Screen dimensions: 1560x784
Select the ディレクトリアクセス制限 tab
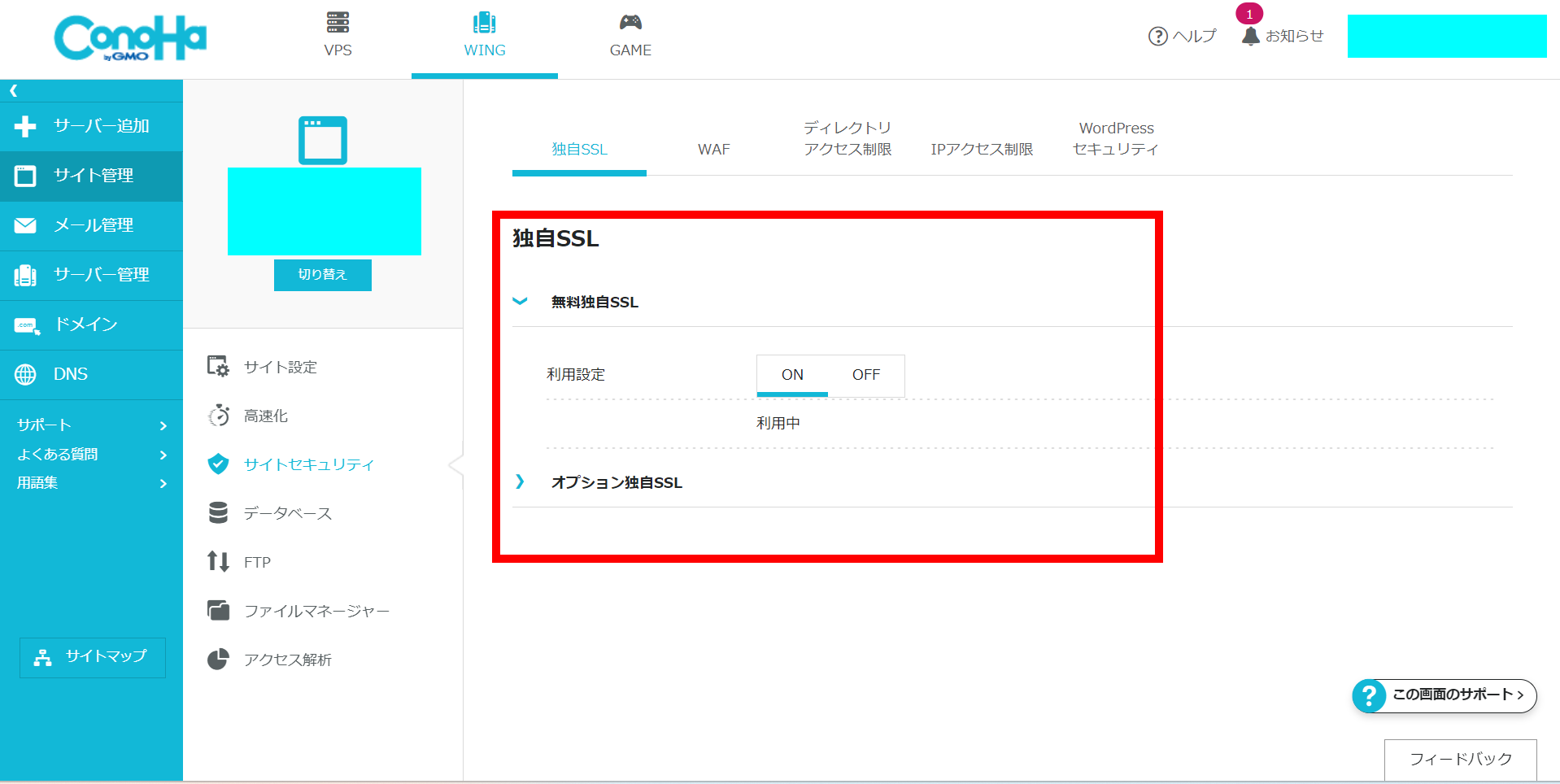(x=848, y=138)
